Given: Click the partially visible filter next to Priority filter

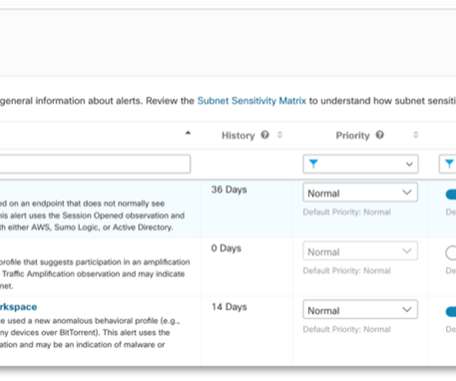Looking at the screenshot, I should point(447,164).
